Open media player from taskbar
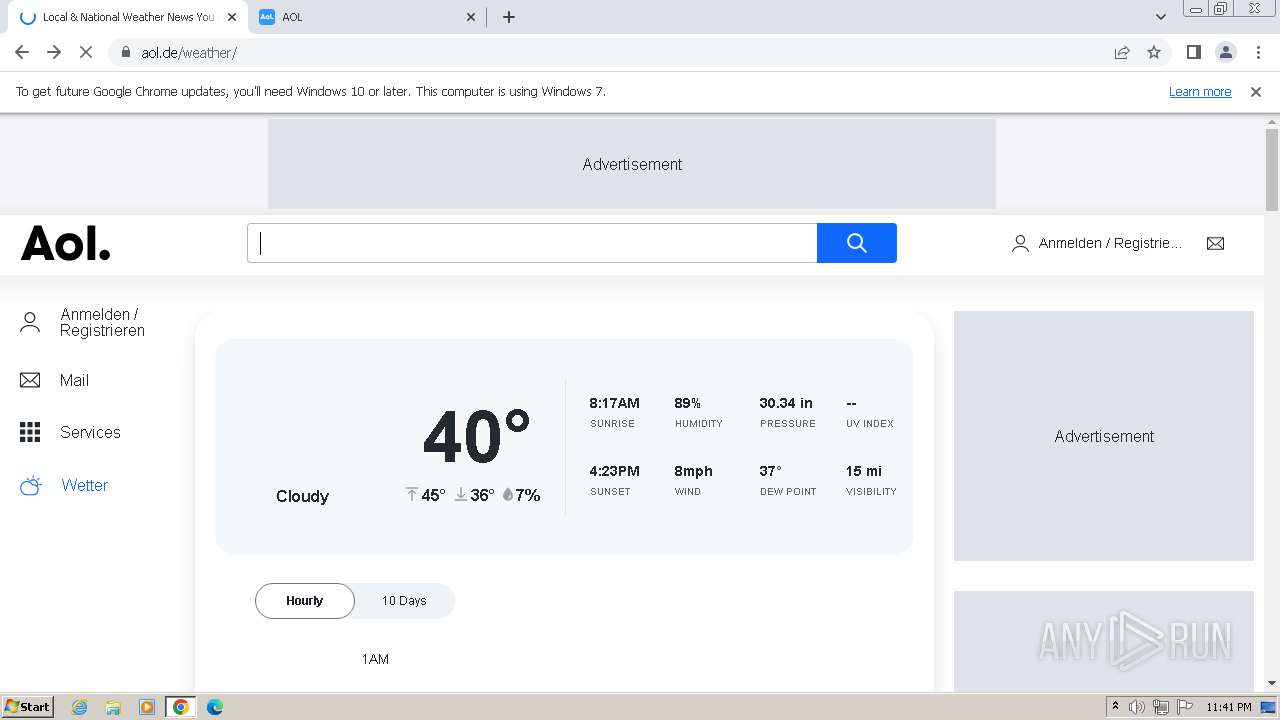1280x720 pixels. coord(147,707)
